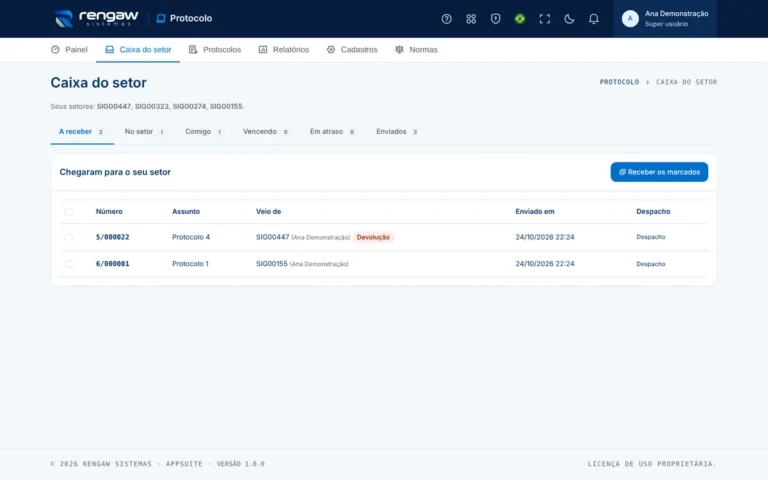
Task: Click the Cadastros gear icon
Action: [331, 49]
